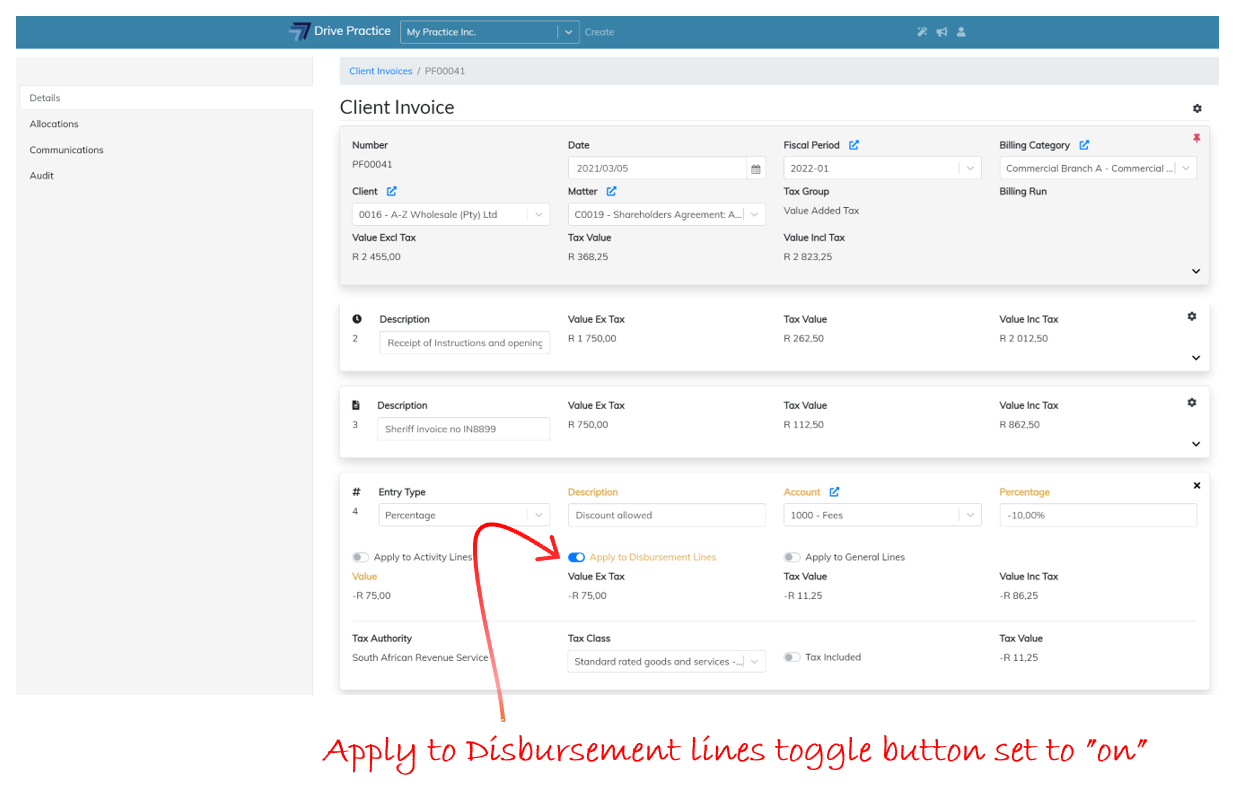
Task: Open calendar picker for Date field
Action: [x=756, y=169]
